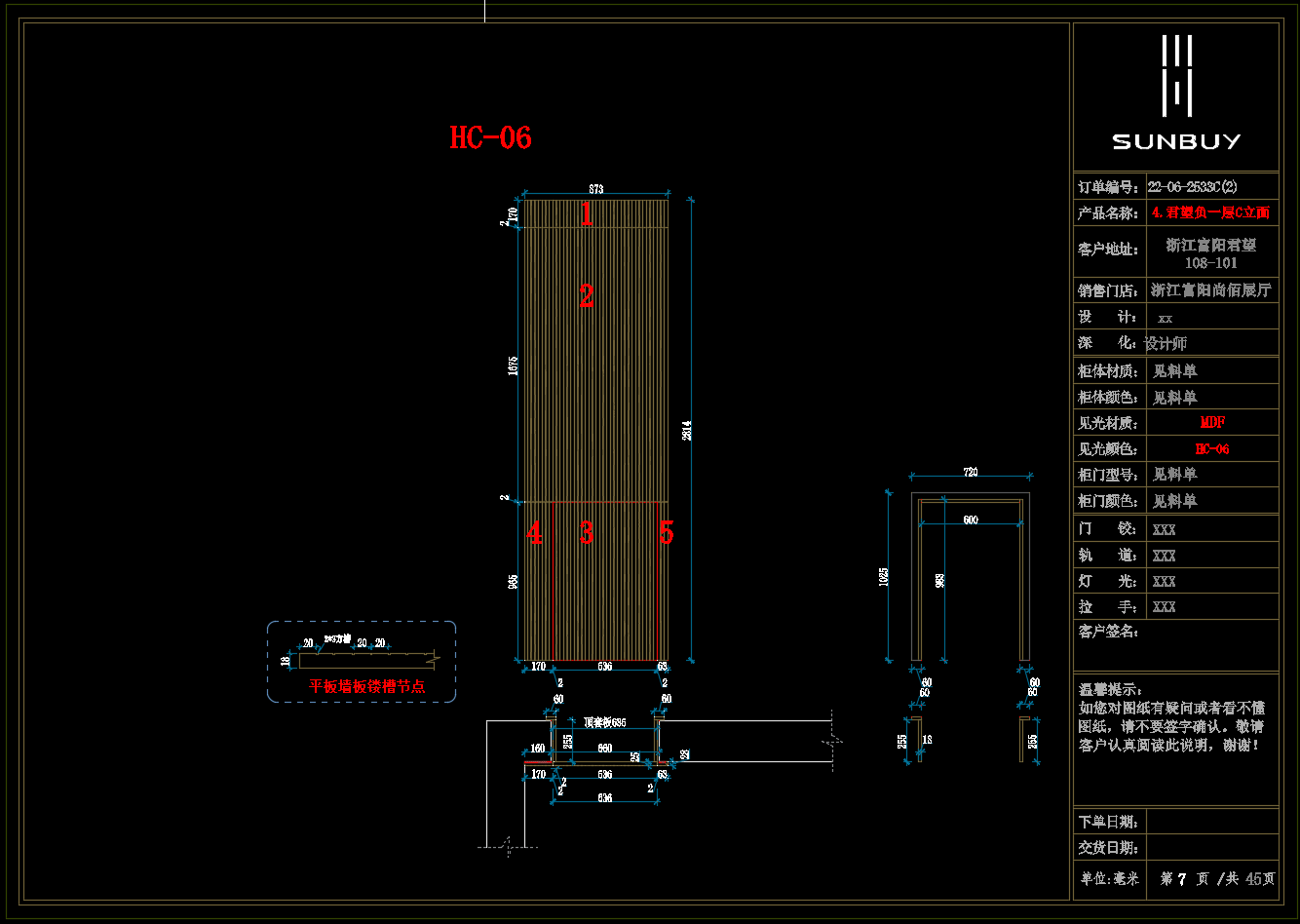The height and width of the screenshot is (924, 1300).
Task: Click red panel number 1 label
Action: coord(586,214)
